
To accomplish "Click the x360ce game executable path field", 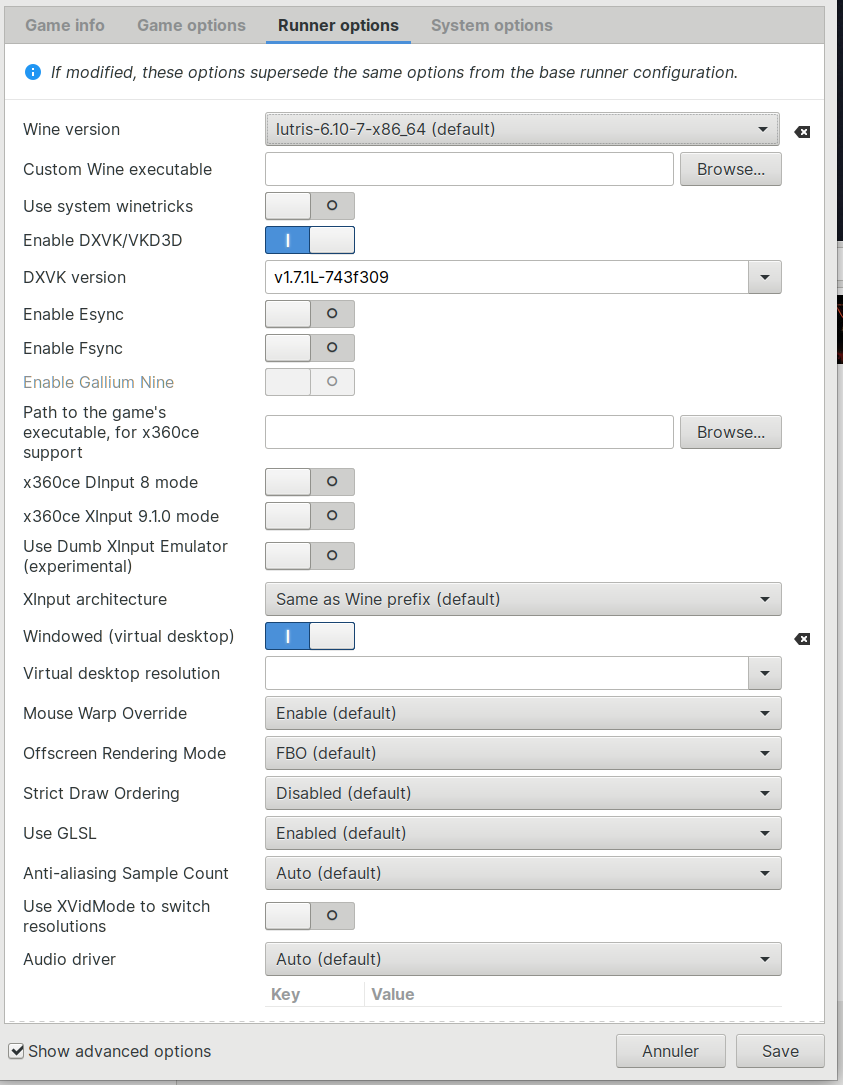I will pyautogui.click(x=469, y=432).
